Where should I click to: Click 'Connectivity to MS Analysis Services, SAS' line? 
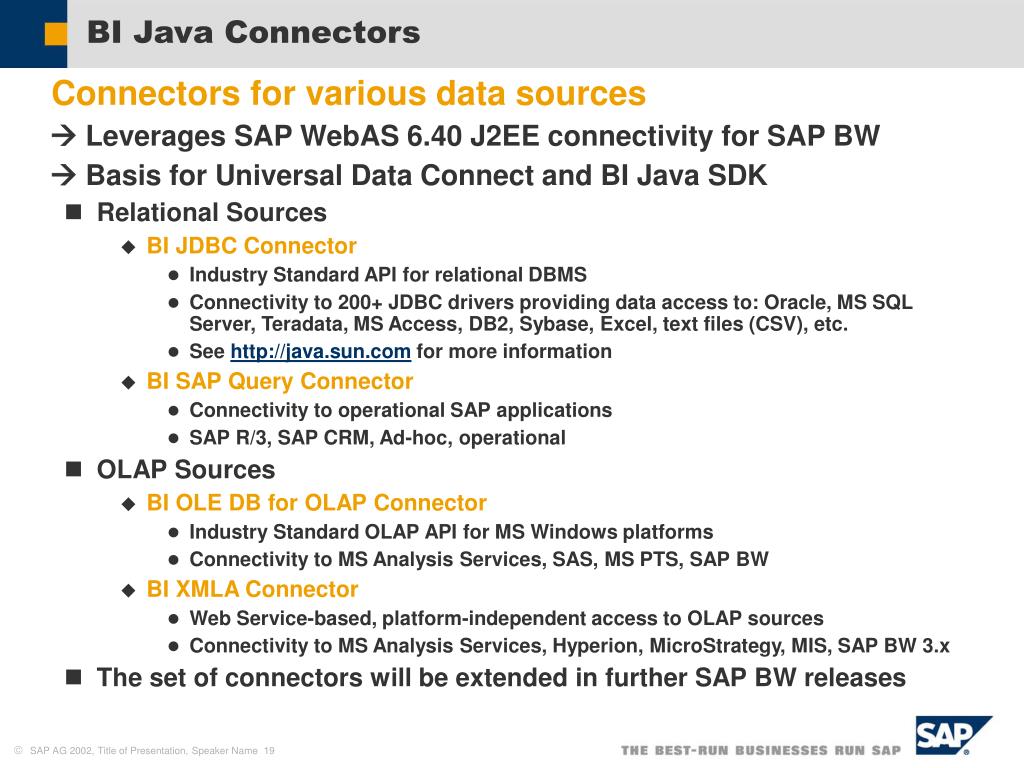coord(479,560)
